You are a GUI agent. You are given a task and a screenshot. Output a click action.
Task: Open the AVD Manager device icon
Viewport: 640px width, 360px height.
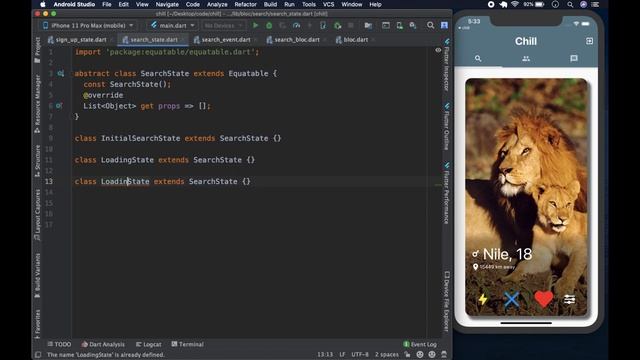click(x=400, y=25)
